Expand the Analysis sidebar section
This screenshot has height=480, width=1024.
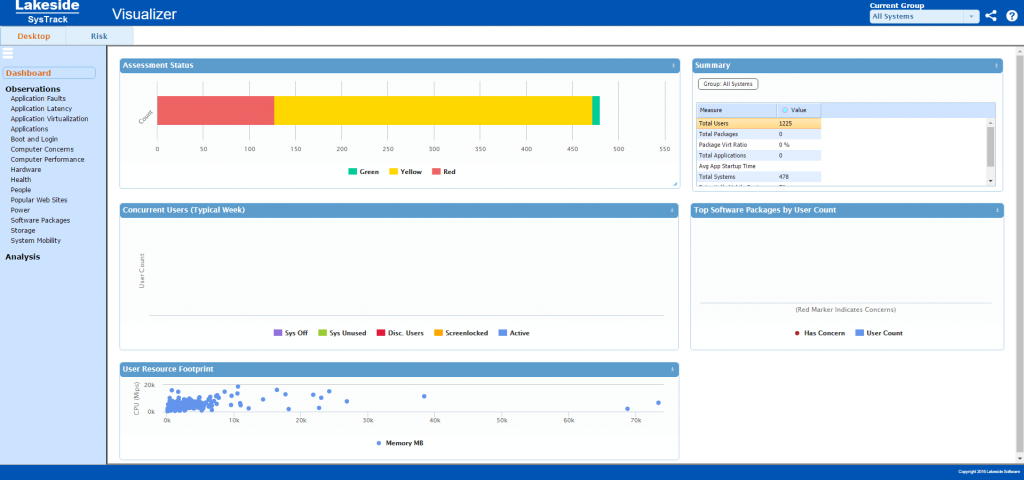pos(22,257)
